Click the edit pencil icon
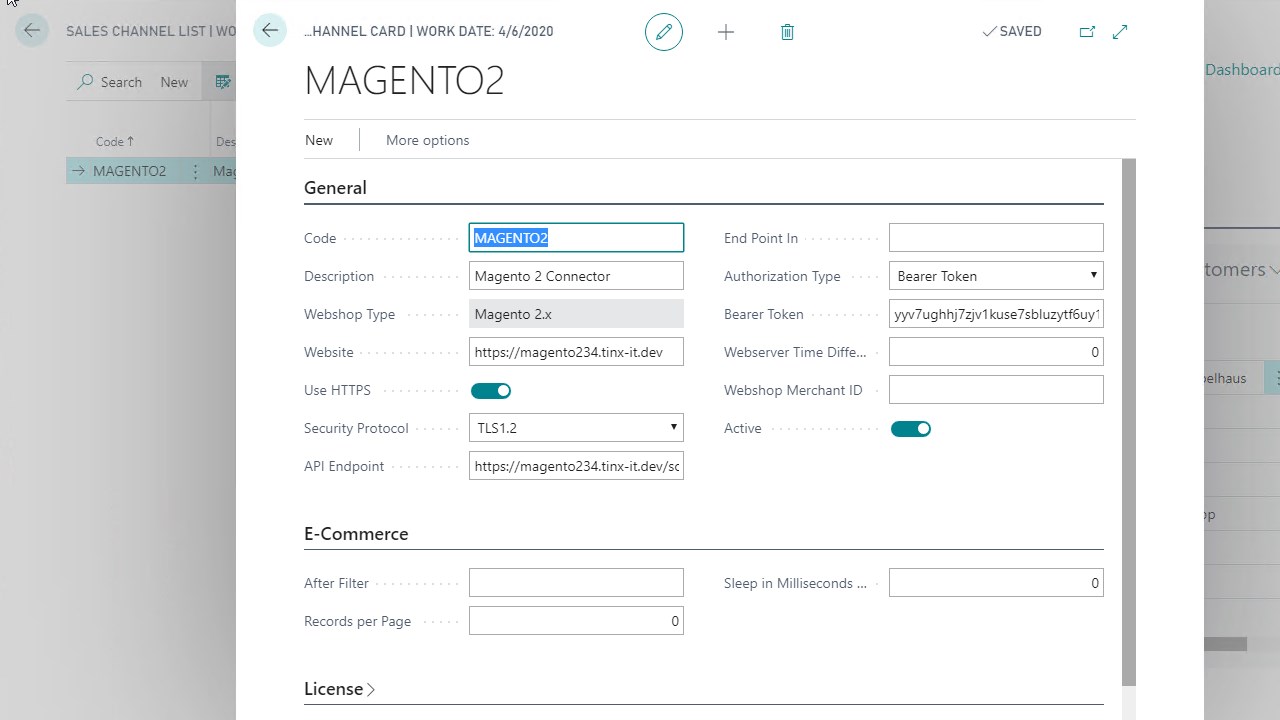This screenshot has height=720, width=1280. 664,32
